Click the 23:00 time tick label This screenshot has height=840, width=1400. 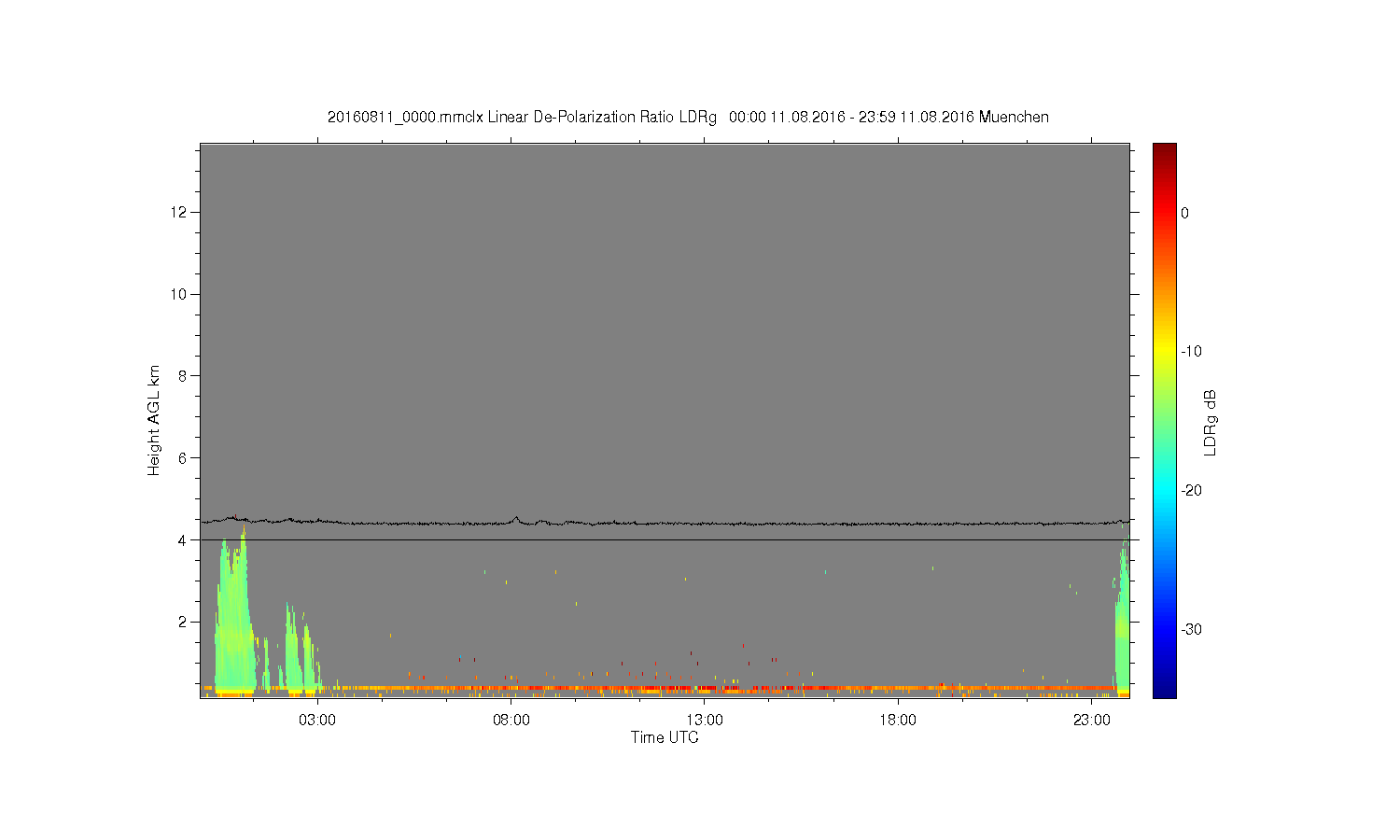(x=1091, y=721)
